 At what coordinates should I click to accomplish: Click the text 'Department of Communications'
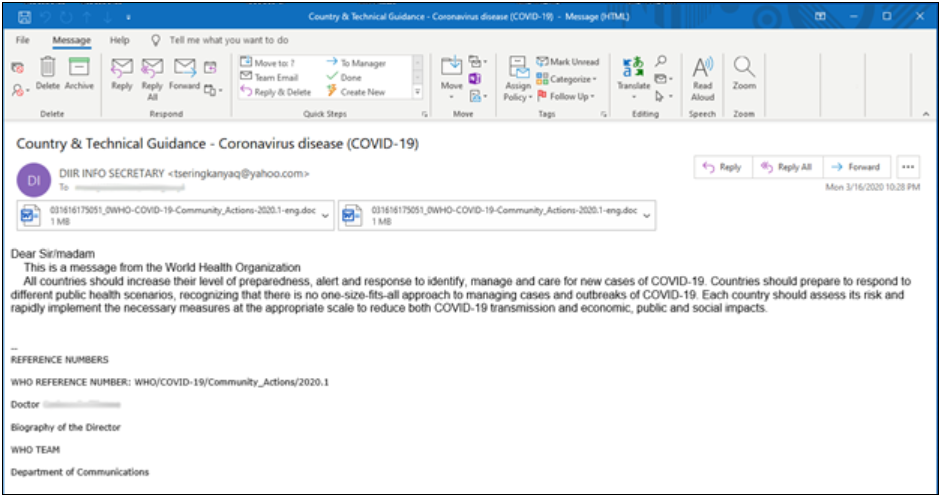80,472
